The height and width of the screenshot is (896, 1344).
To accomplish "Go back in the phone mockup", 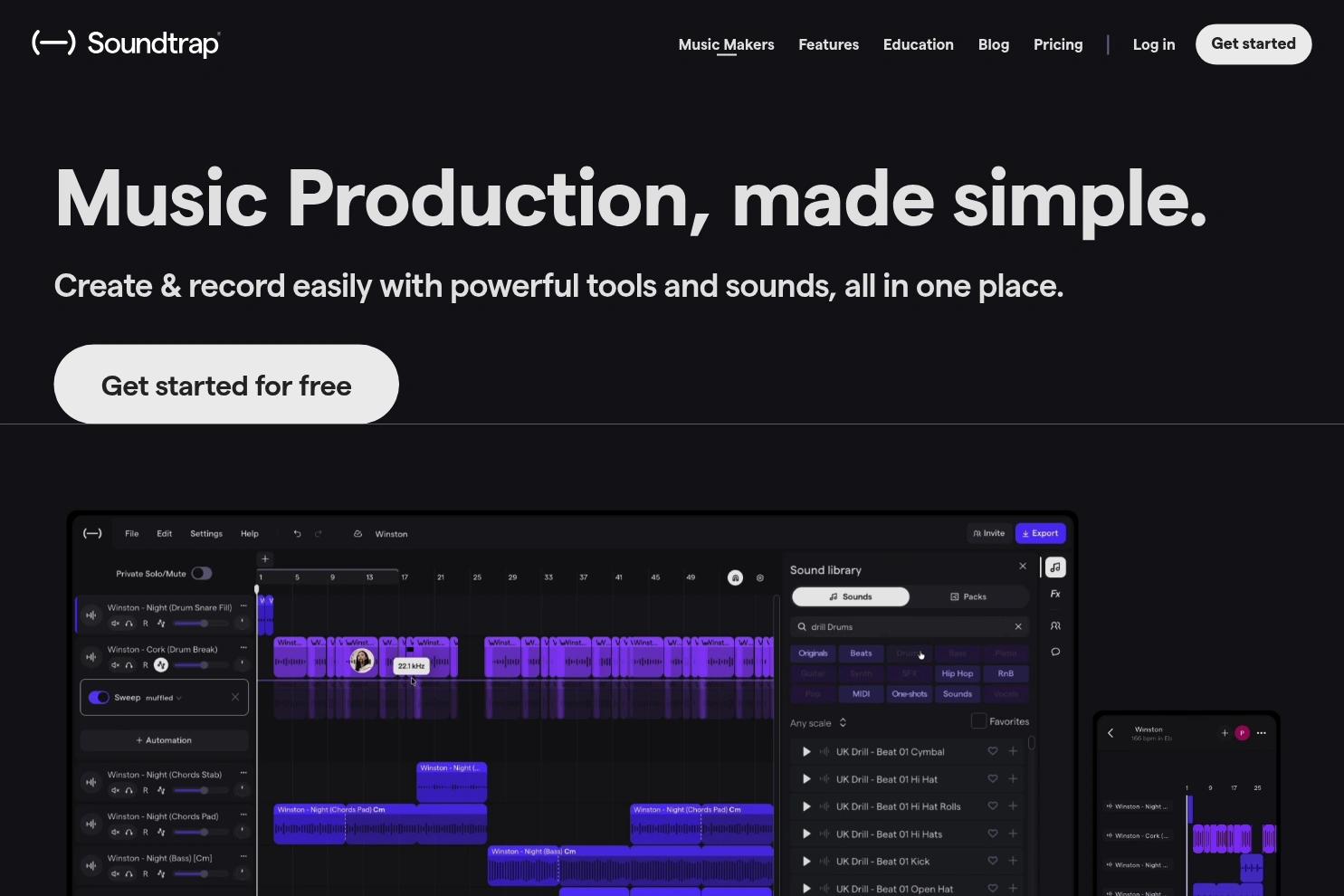I will click(1110, 733).
